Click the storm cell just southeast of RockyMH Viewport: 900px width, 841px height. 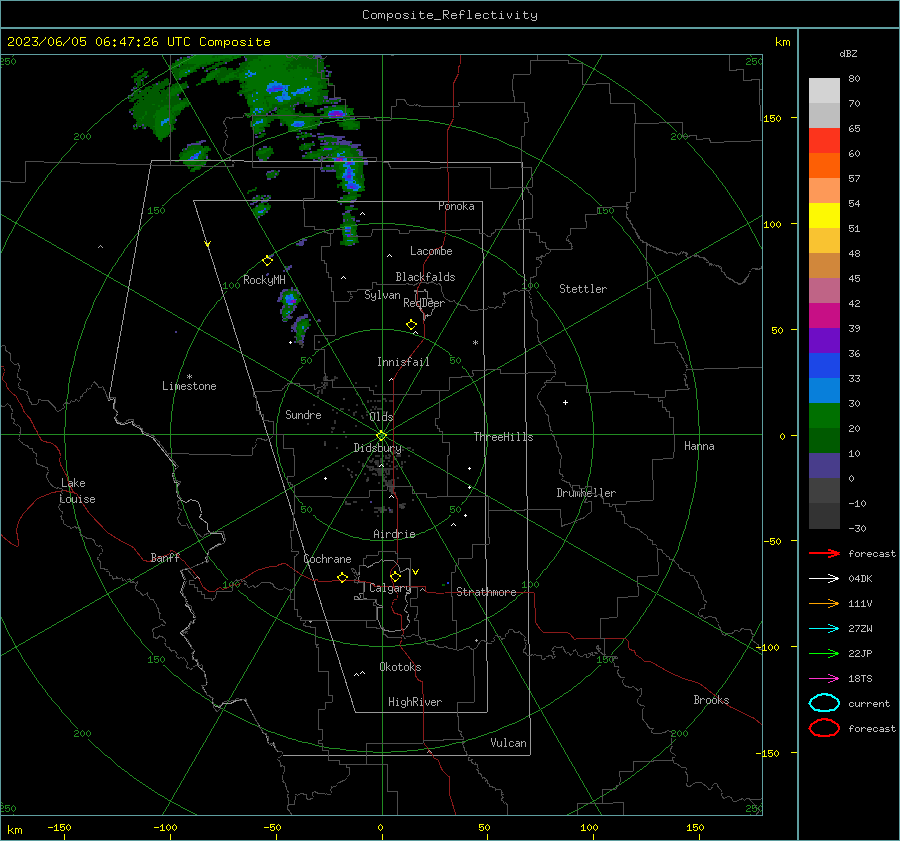(289, 303)
